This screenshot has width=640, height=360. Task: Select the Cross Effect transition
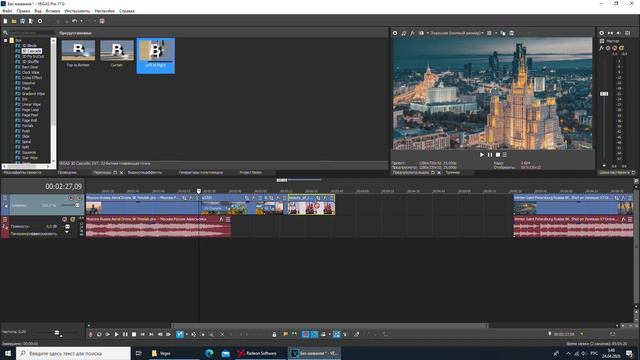tap(32, 78)
